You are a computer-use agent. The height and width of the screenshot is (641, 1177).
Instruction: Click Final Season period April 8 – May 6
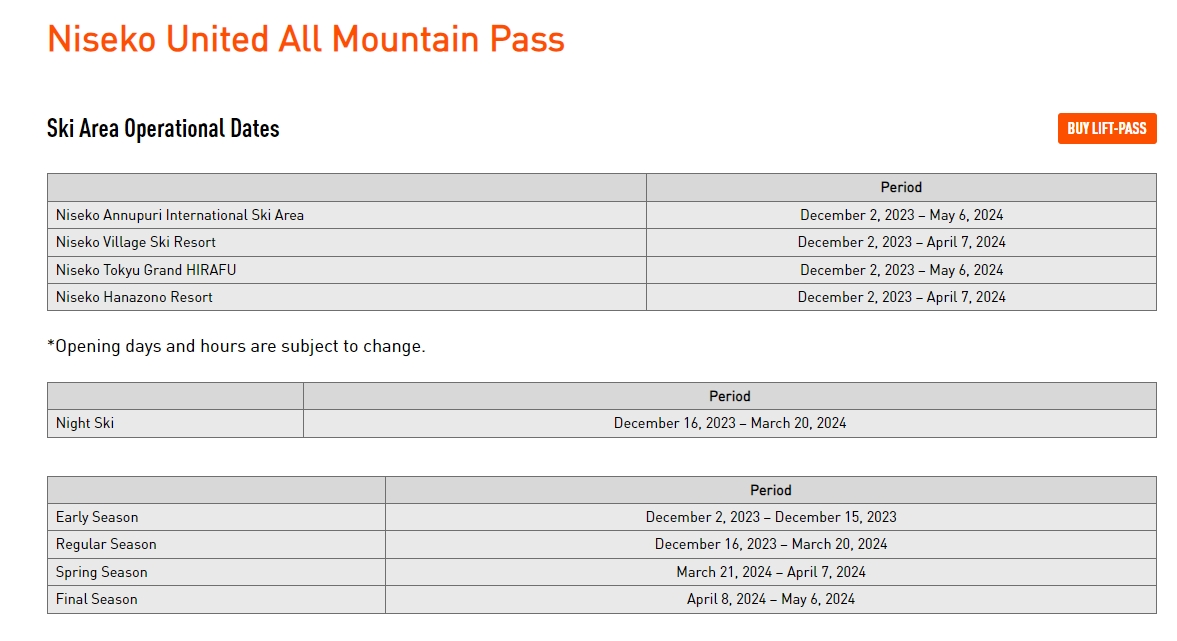tap(771, 599)
